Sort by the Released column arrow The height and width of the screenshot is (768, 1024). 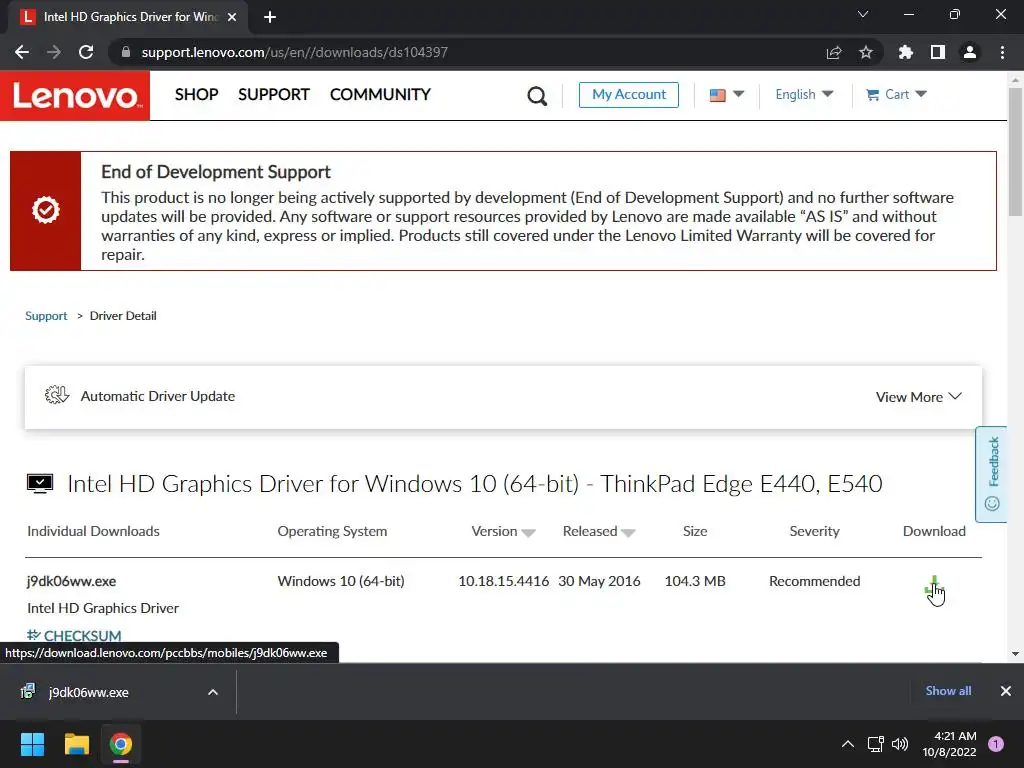pos(628,533)
